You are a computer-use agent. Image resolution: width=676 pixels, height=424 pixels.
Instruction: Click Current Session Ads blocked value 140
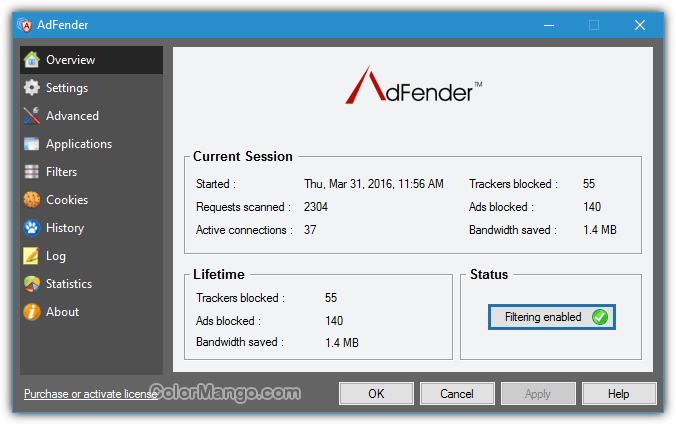[592, 207]
